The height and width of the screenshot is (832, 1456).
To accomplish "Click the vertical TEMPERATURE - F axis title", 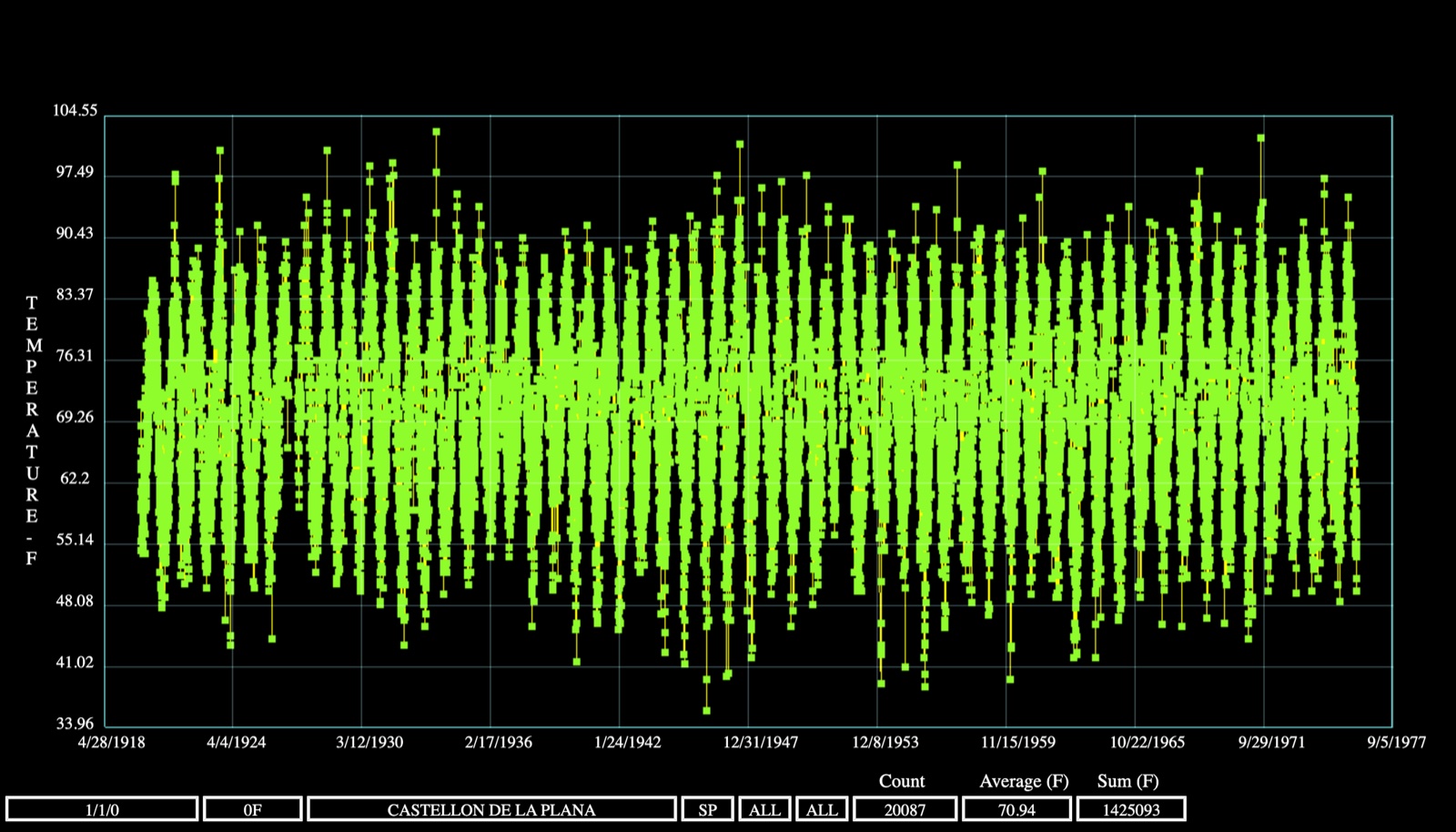I will pyautogui.click(x=33, y=431).
